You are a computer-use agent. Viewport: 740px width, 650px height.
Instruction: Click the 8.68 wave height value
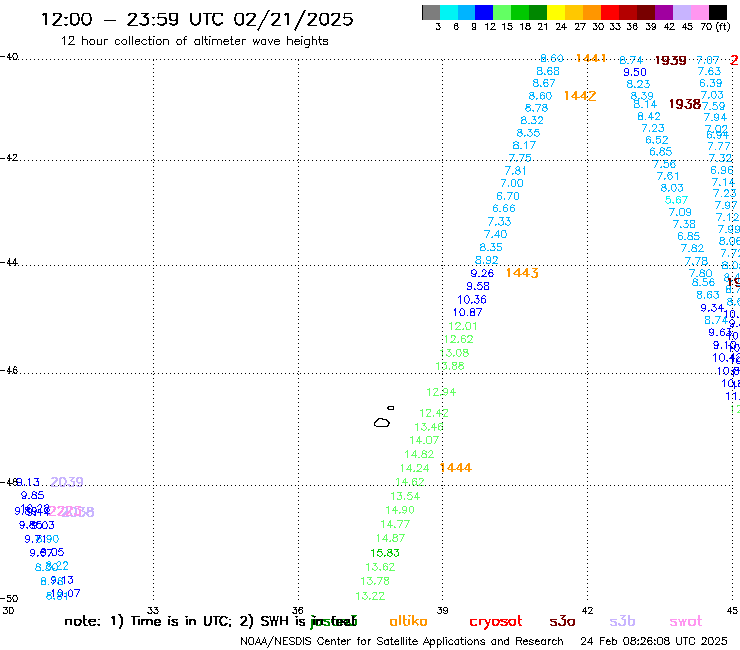548,71
